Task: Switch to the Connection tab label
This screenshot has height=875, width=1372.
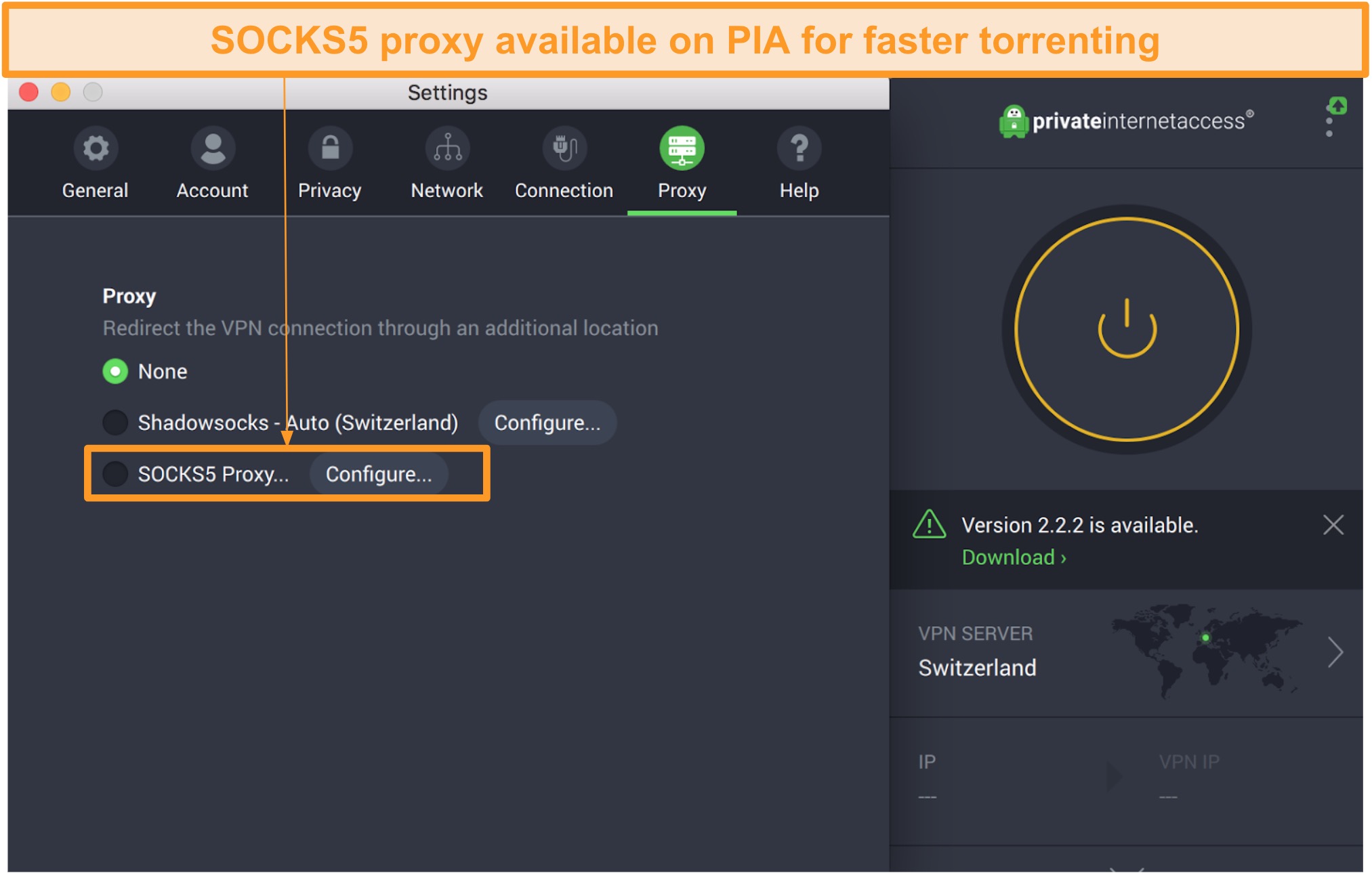Action: (564, 190)
